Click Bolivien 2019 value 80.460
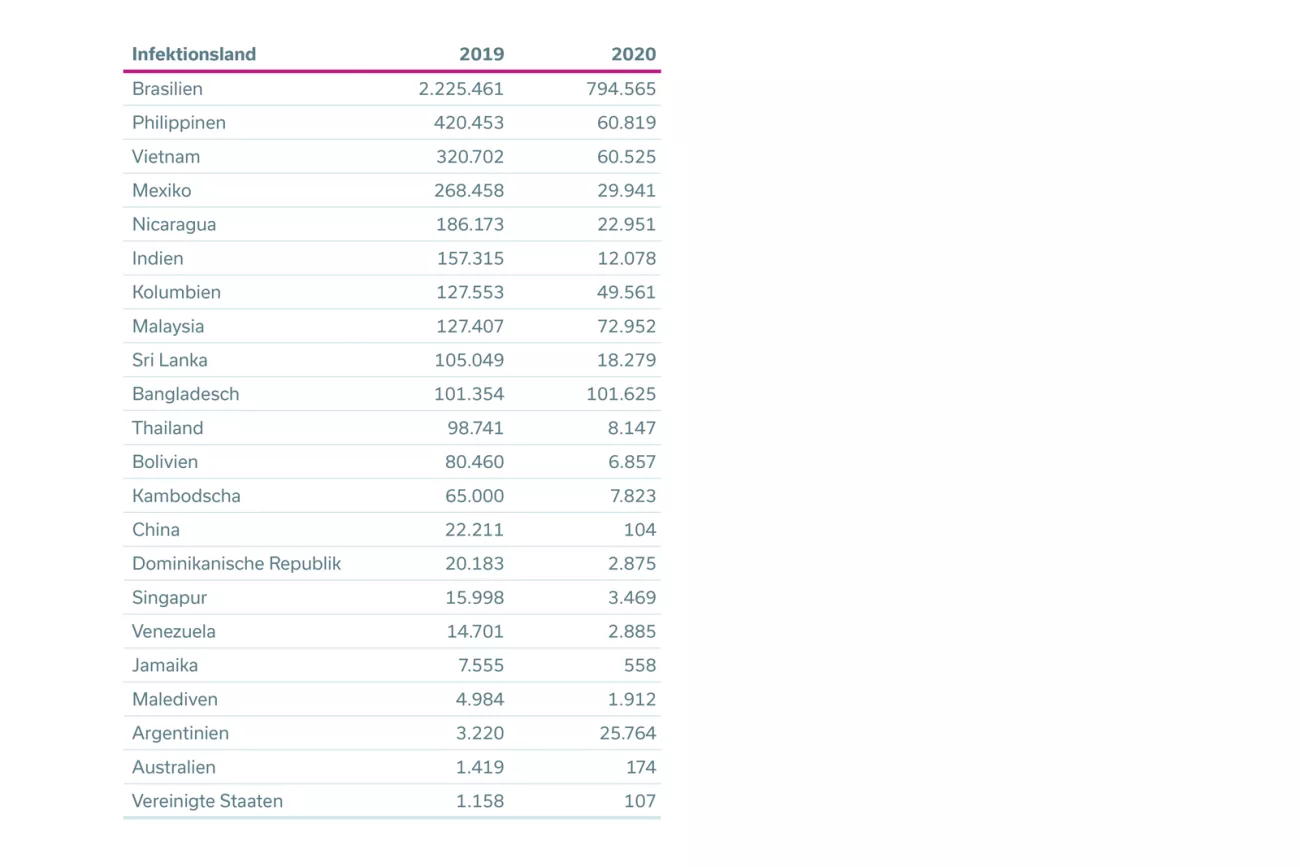Viewport: 1300px width, 867px height. coord(475,462)
